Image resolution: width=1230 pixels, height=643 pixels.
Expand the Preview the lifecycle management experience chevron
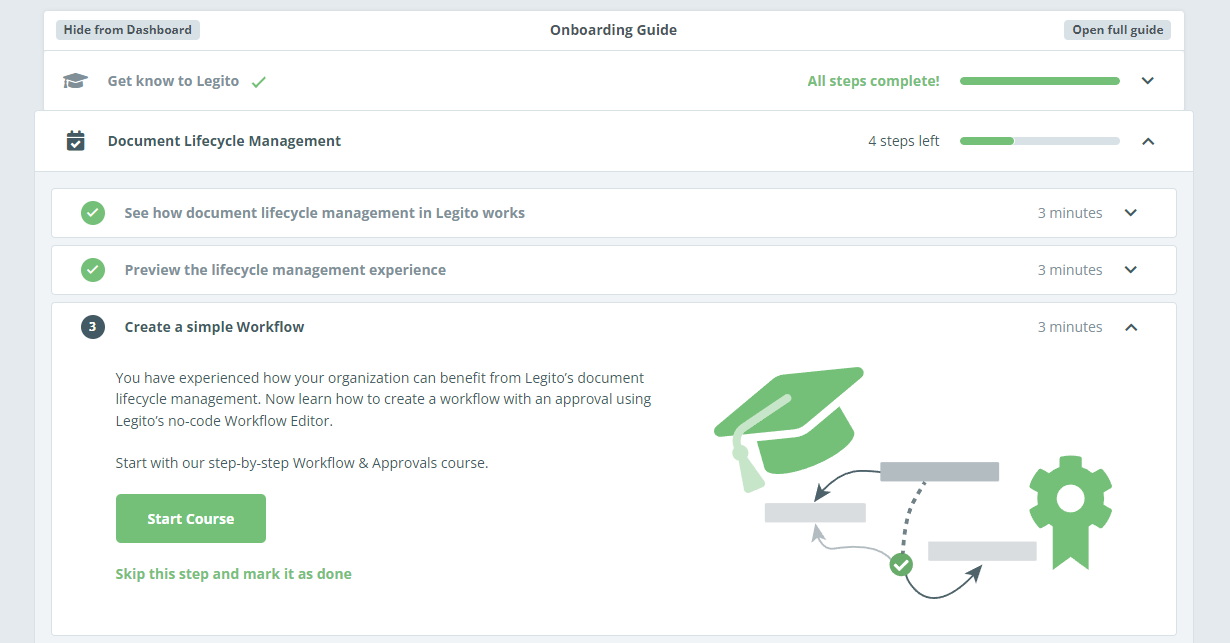click(x=1131, y=270)
